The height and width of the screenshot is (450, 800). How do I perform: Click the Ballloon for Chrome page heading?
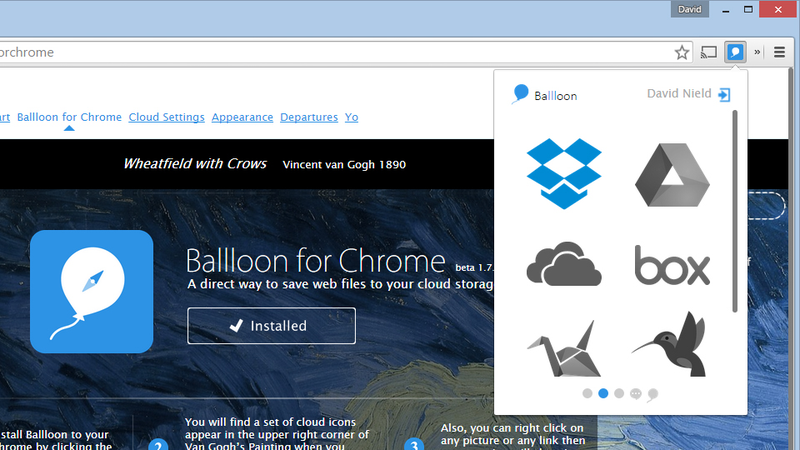[315, 261]
